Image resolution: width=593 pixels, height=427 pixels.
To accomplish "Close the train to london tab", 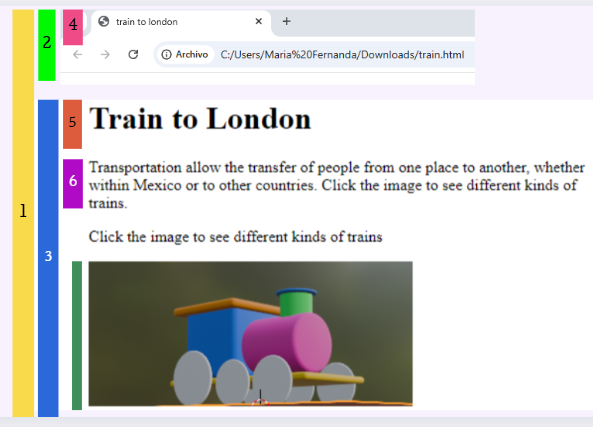I will tap(259, 21).
